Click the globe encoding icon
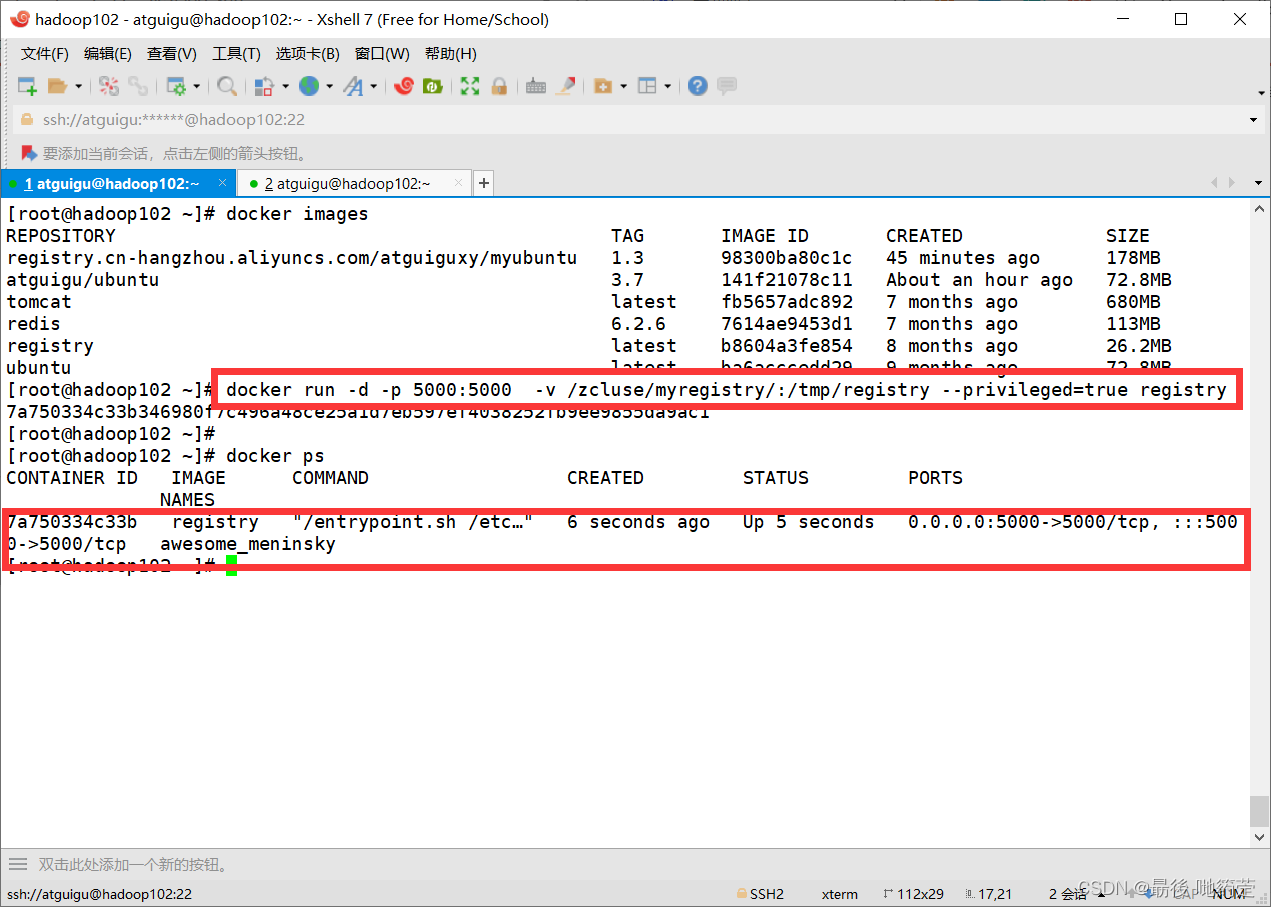 (309, 86)
